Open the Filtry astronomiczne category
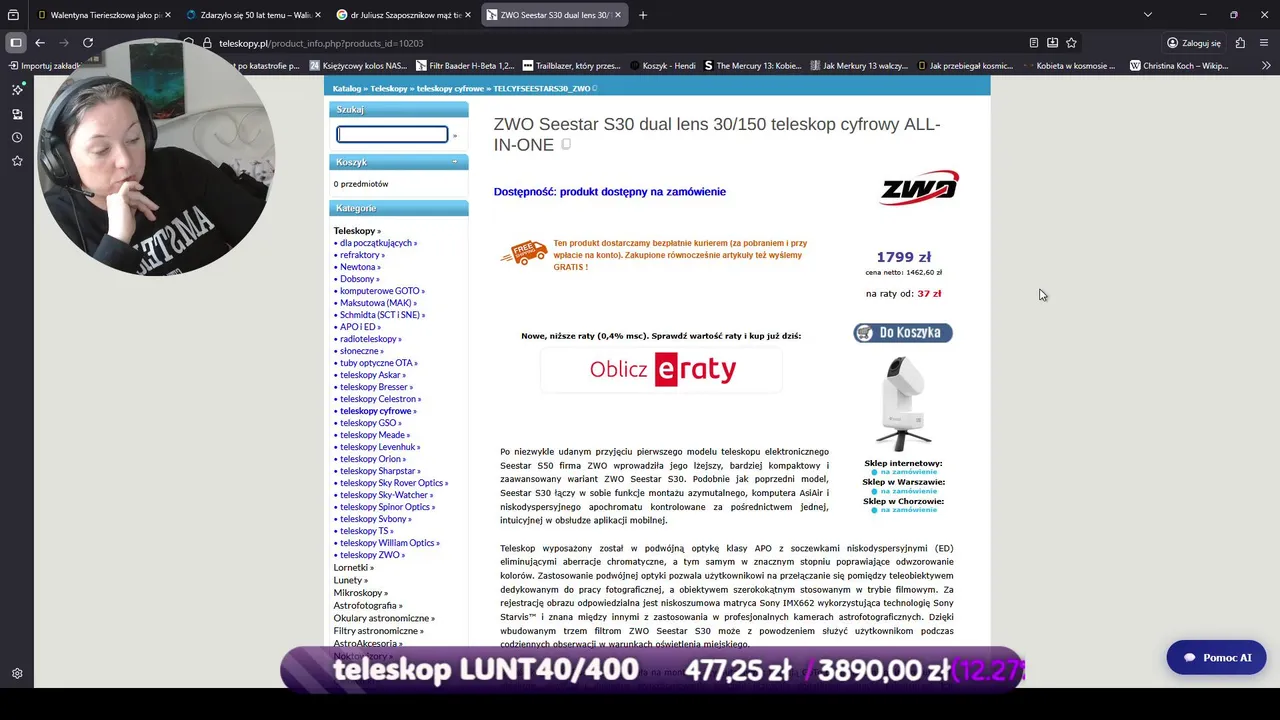Screen dimensions: 1280x720 (378, 631)
